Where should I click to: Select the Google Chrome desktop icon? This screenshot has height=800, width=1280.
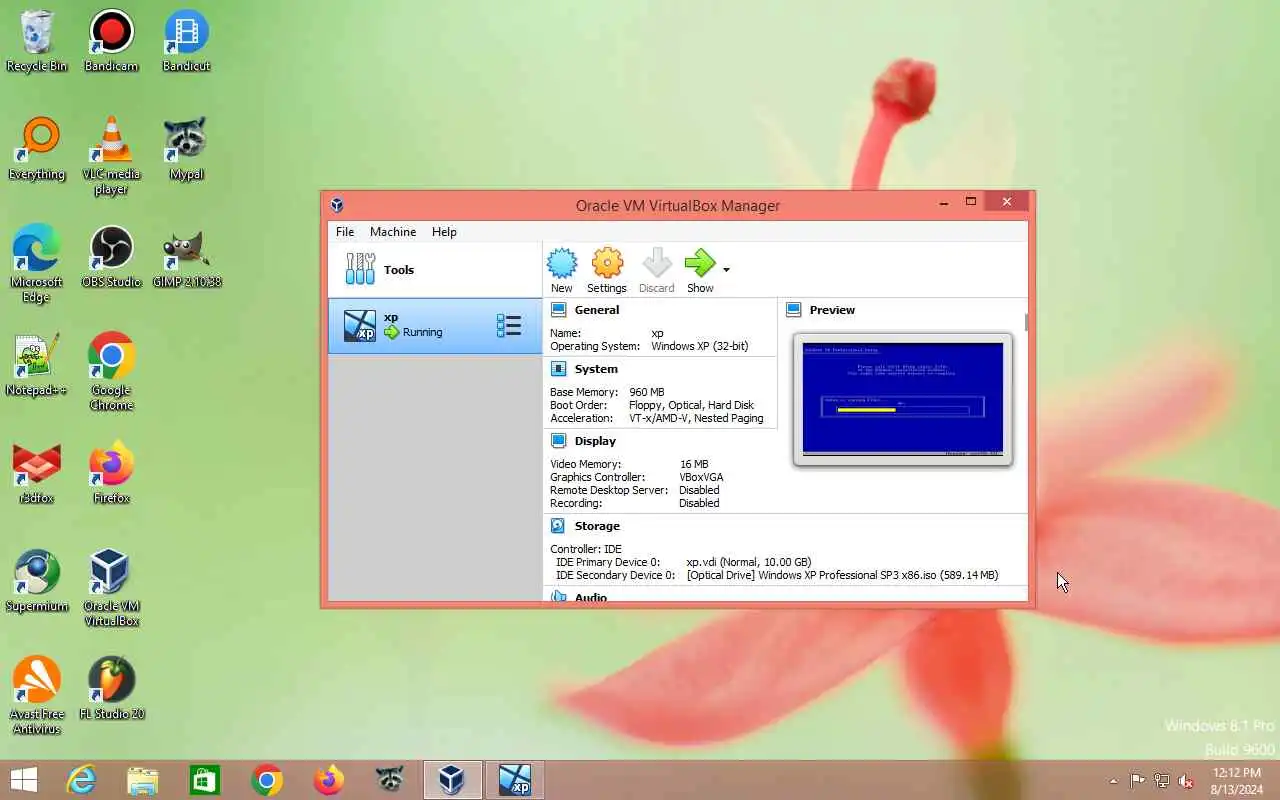[111, 371]
